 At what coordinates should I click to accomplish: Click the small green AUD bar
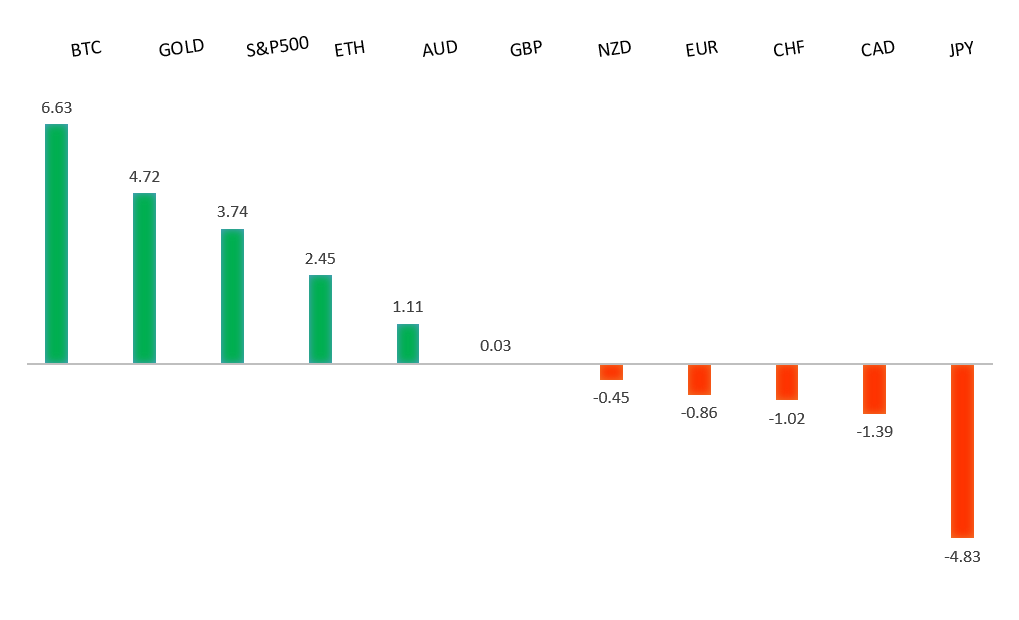click(408, 343)
